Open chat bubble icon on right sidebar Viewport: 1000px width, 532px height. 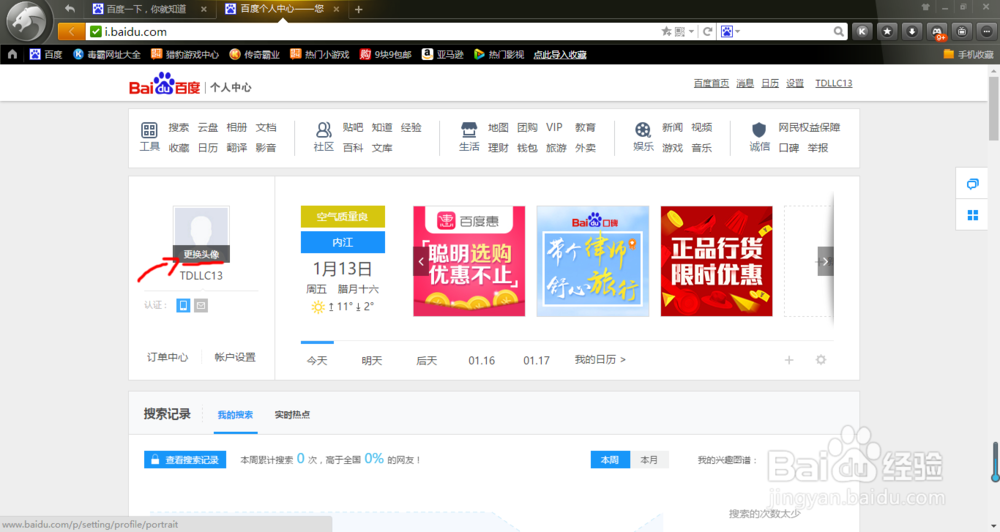(x=973, y=184)
